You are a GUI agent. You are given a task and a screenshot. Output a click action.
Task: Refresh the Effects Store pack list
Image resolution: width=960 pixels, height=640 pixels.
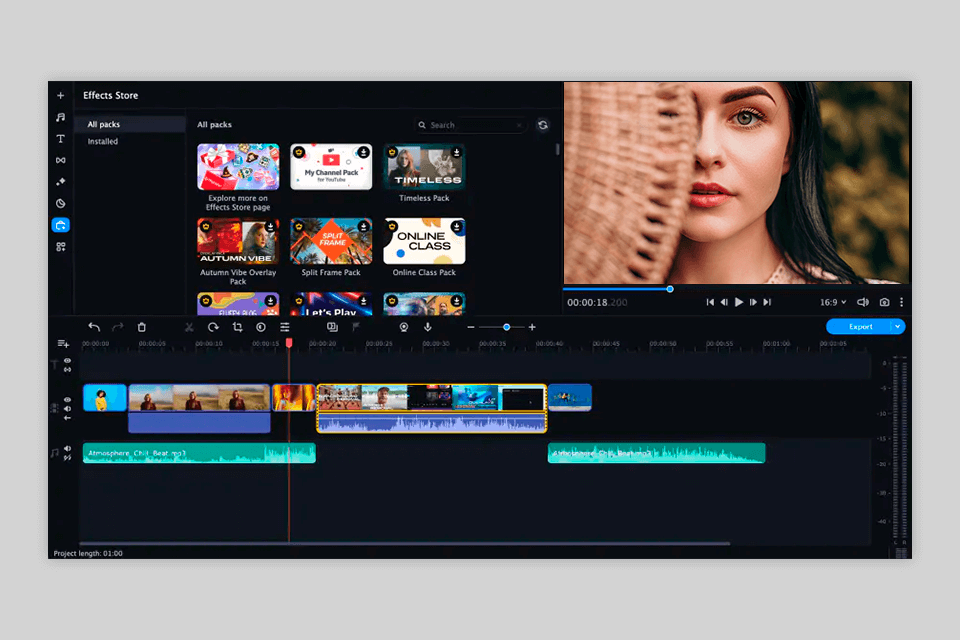point(543,125)
